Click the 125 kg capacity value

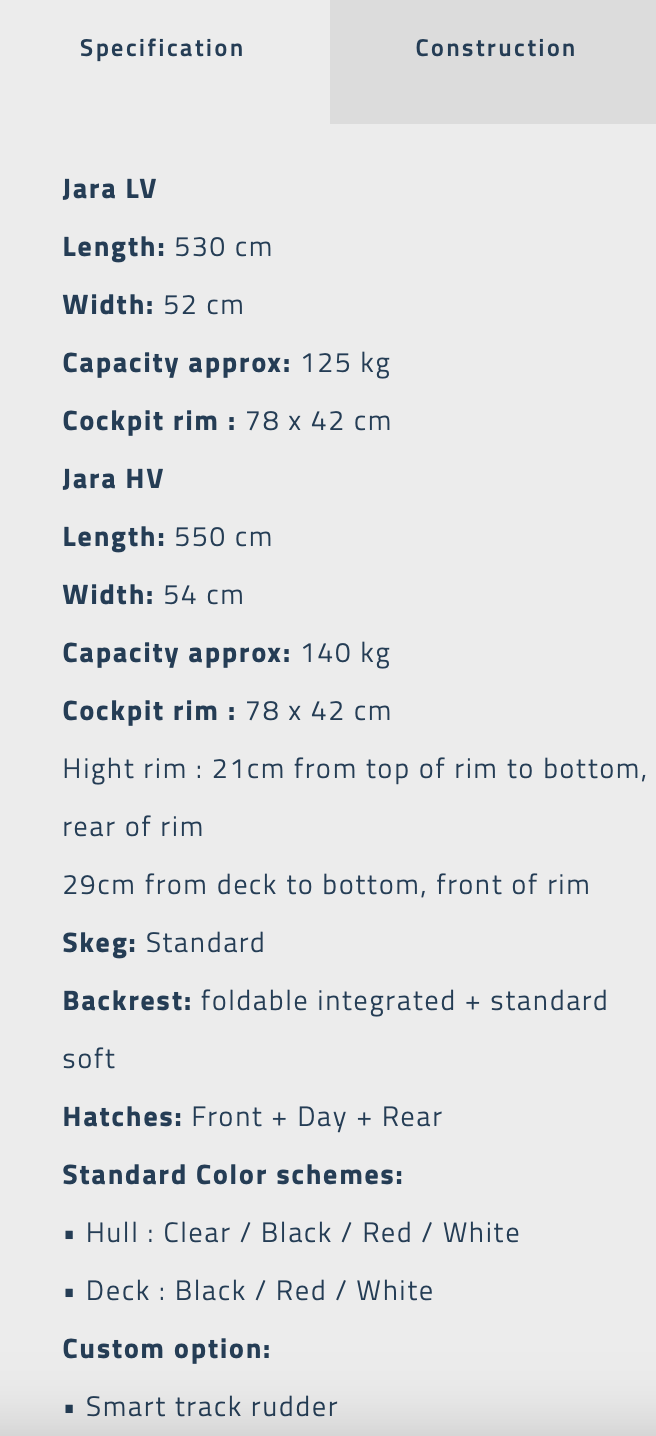click(x=345, y=363)
